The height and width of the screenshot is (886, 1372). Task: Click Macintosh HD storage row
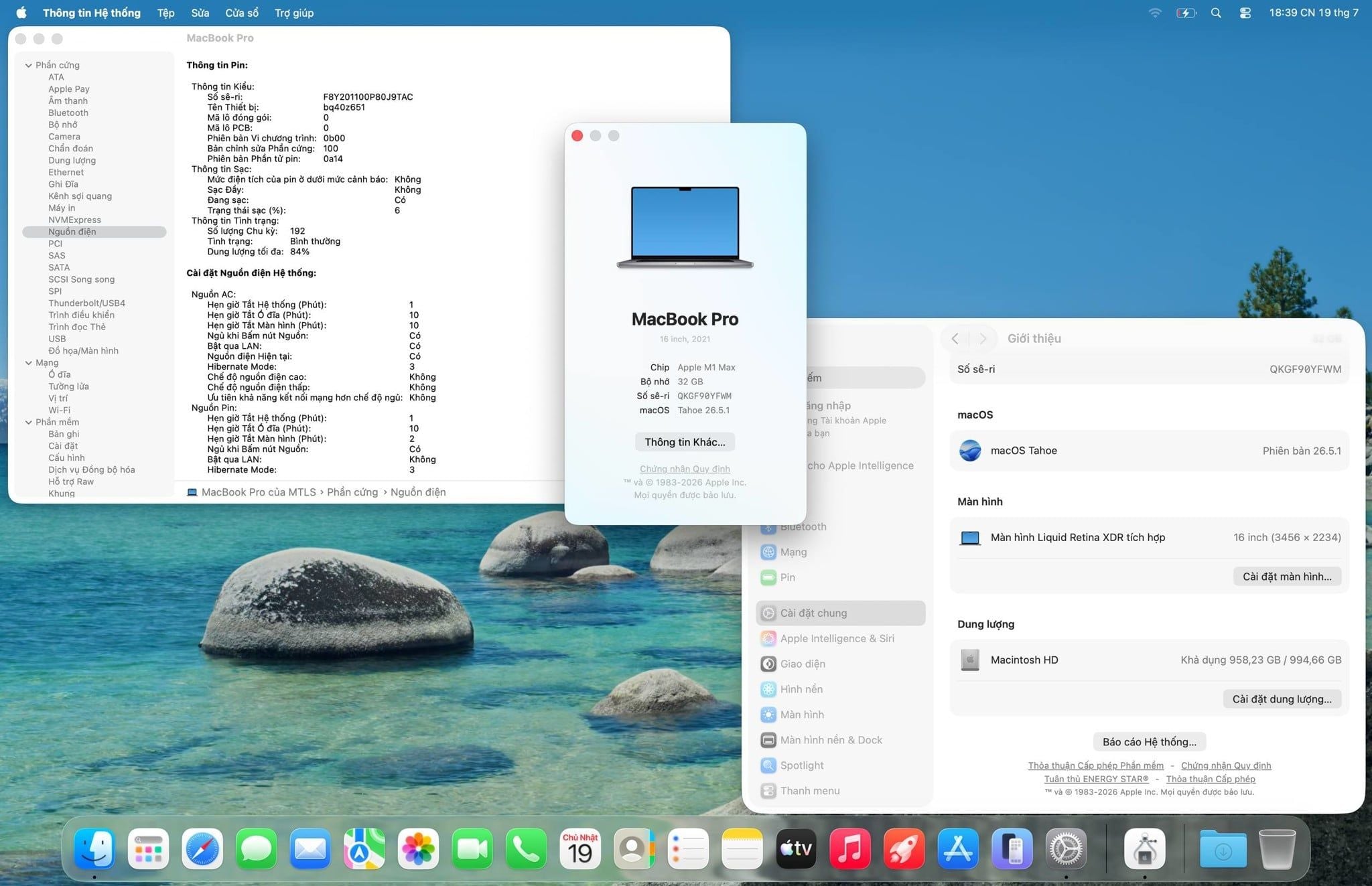[1150, 660]
